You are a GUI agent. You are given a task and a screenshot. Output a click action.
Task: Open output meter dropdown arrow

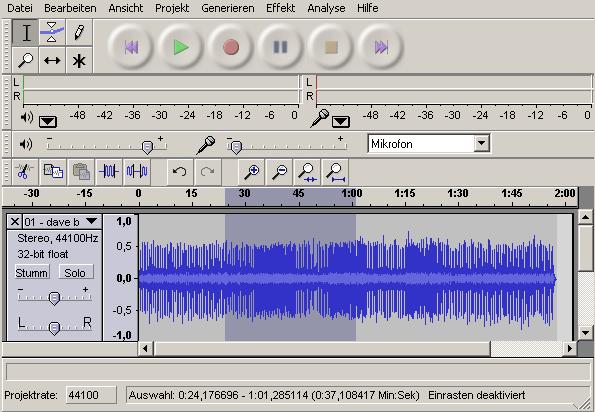pos(48,122)
